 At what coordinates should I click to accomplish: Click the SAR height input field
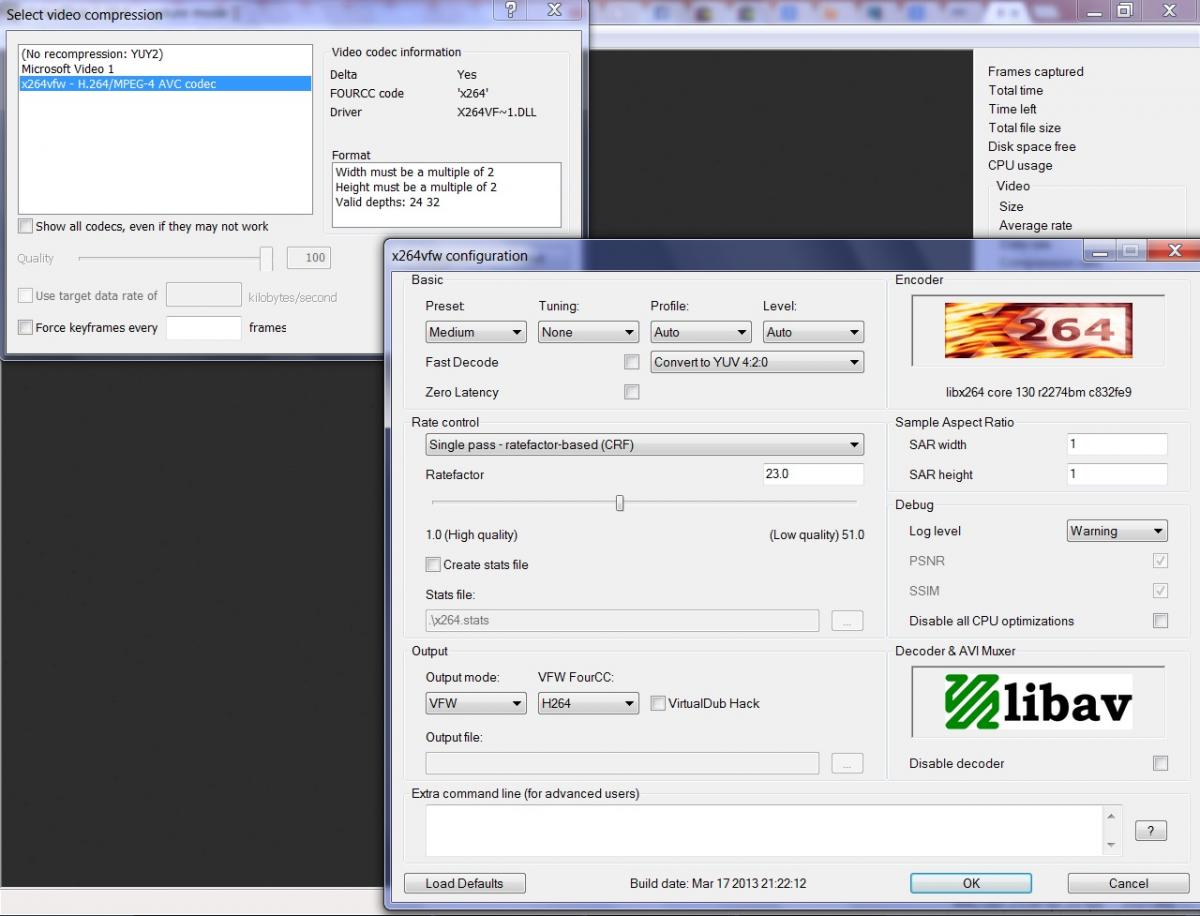click(1117, 474)
